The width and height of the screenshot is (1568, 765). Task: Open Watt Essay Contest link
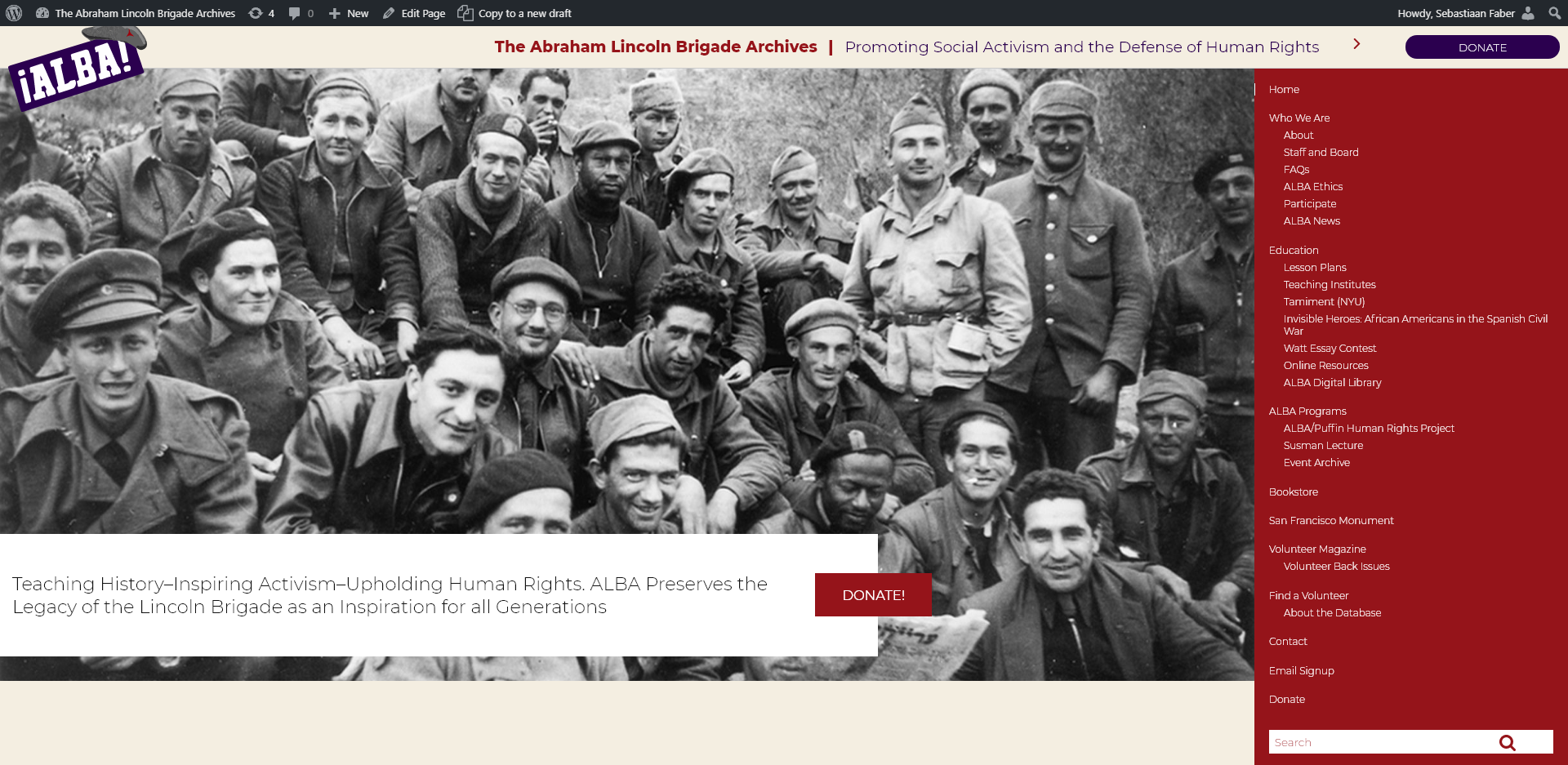[1330, 349]
